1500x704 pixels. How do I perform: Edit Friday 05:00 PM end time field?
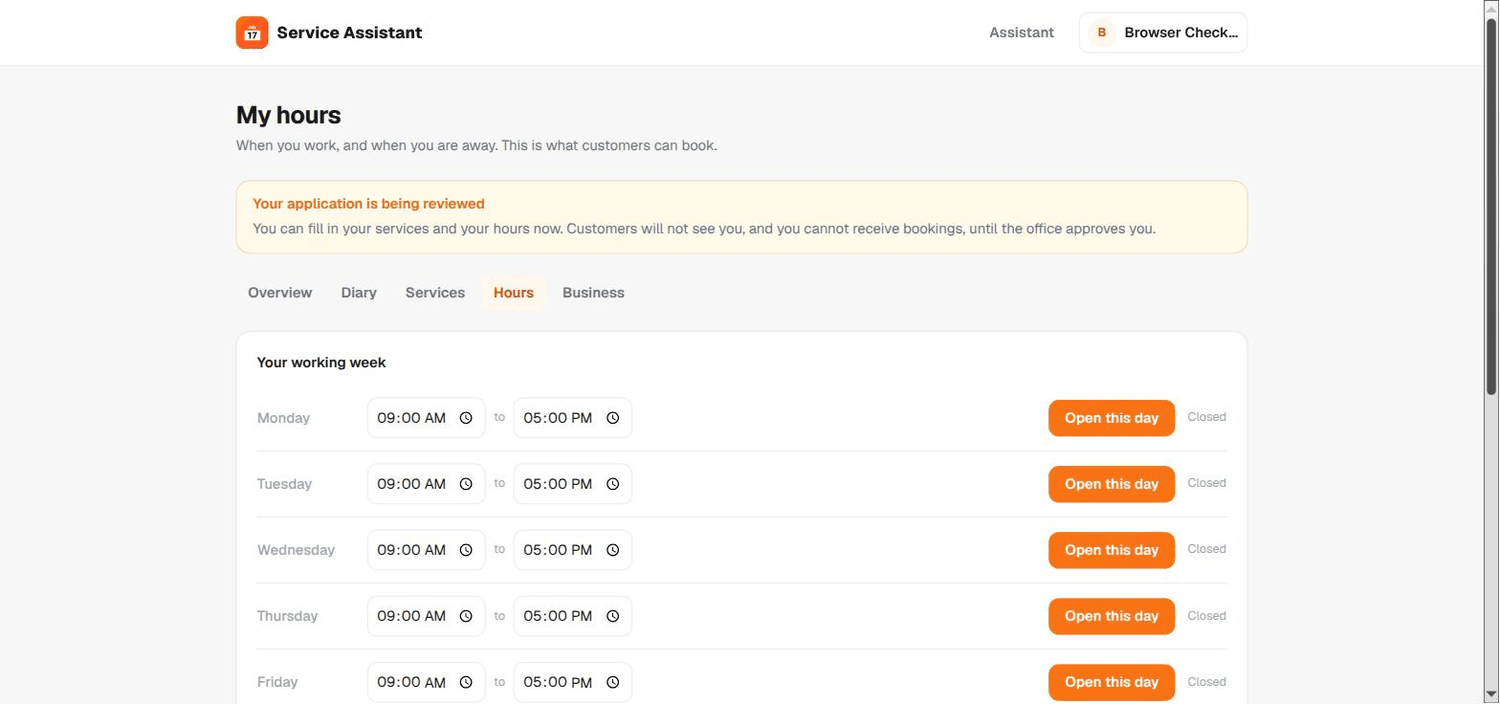pyautogui.click(x=573, y=682)
